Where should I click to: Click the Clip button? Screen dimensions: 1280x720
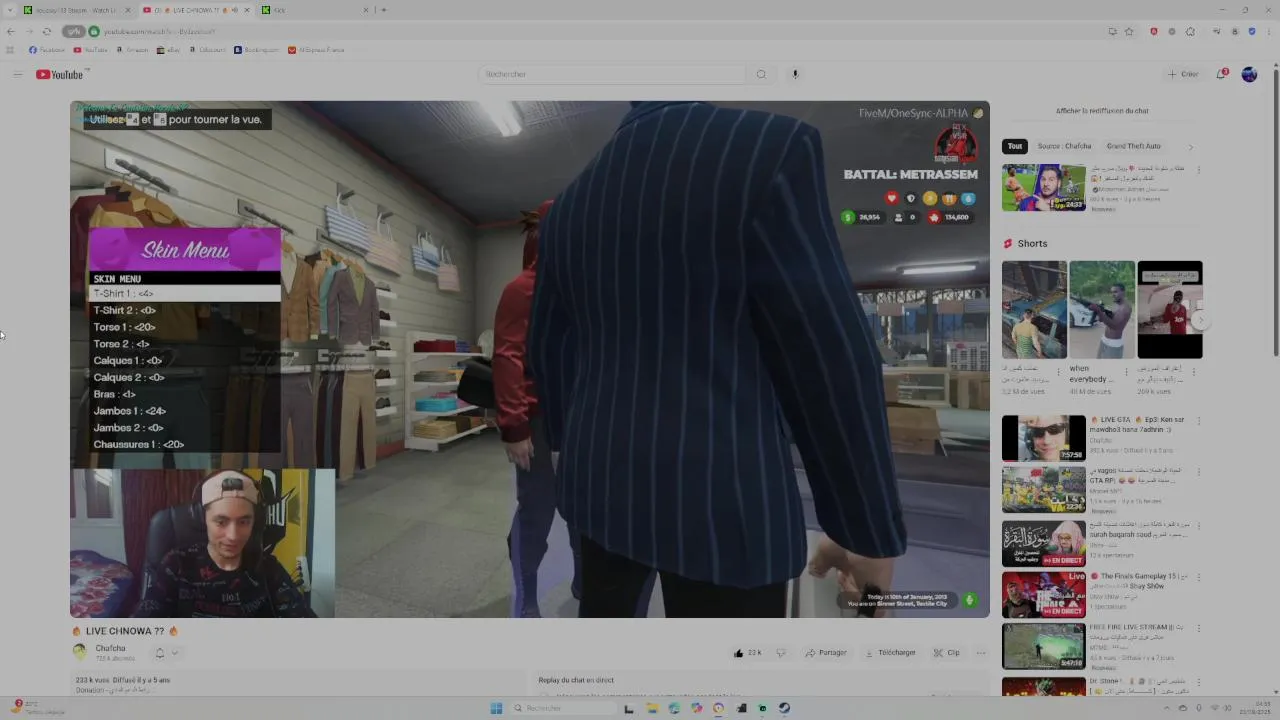946,653
